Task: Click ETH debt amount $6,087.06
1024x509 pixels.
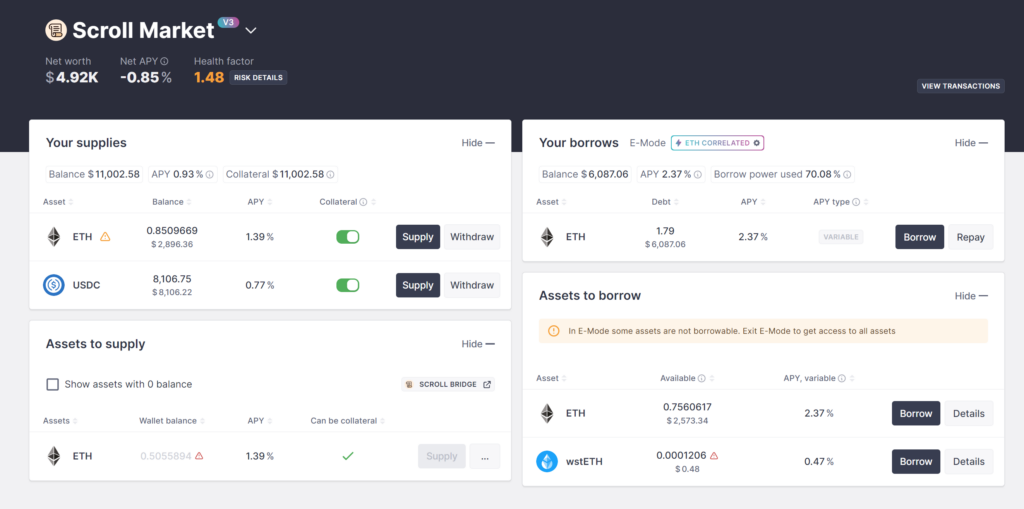Action: tap(665, 244)
